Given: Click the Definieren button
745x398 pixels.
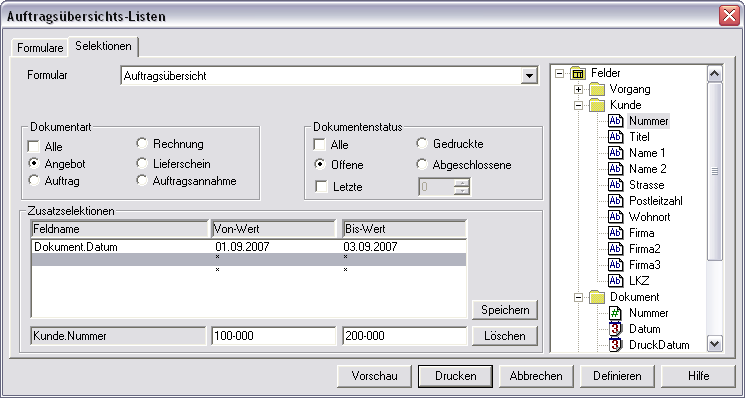Looking at the screenshot, I should coord(617,376).
